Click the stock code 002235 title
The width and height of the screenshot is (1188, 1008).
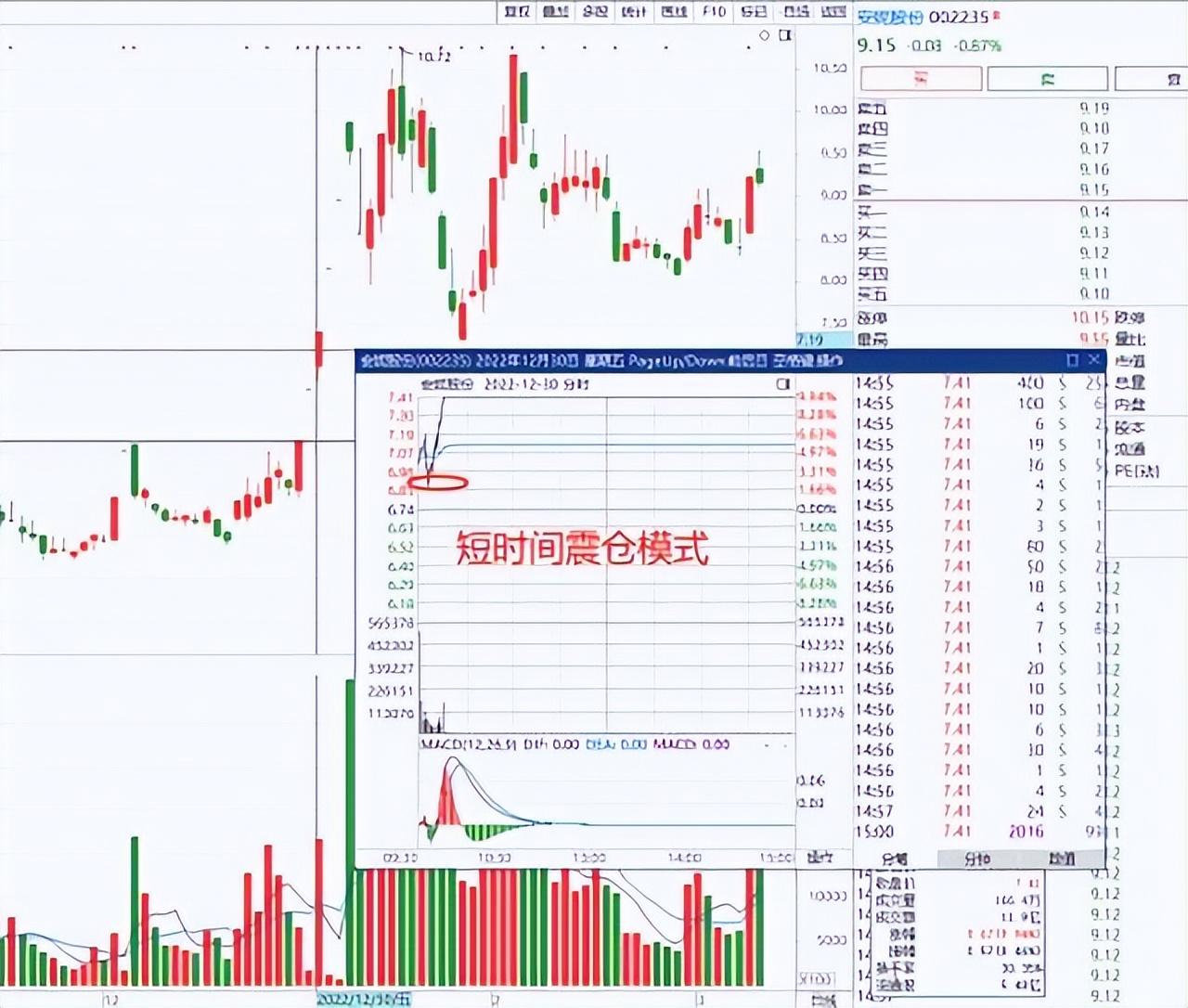[x=959, y=17]
